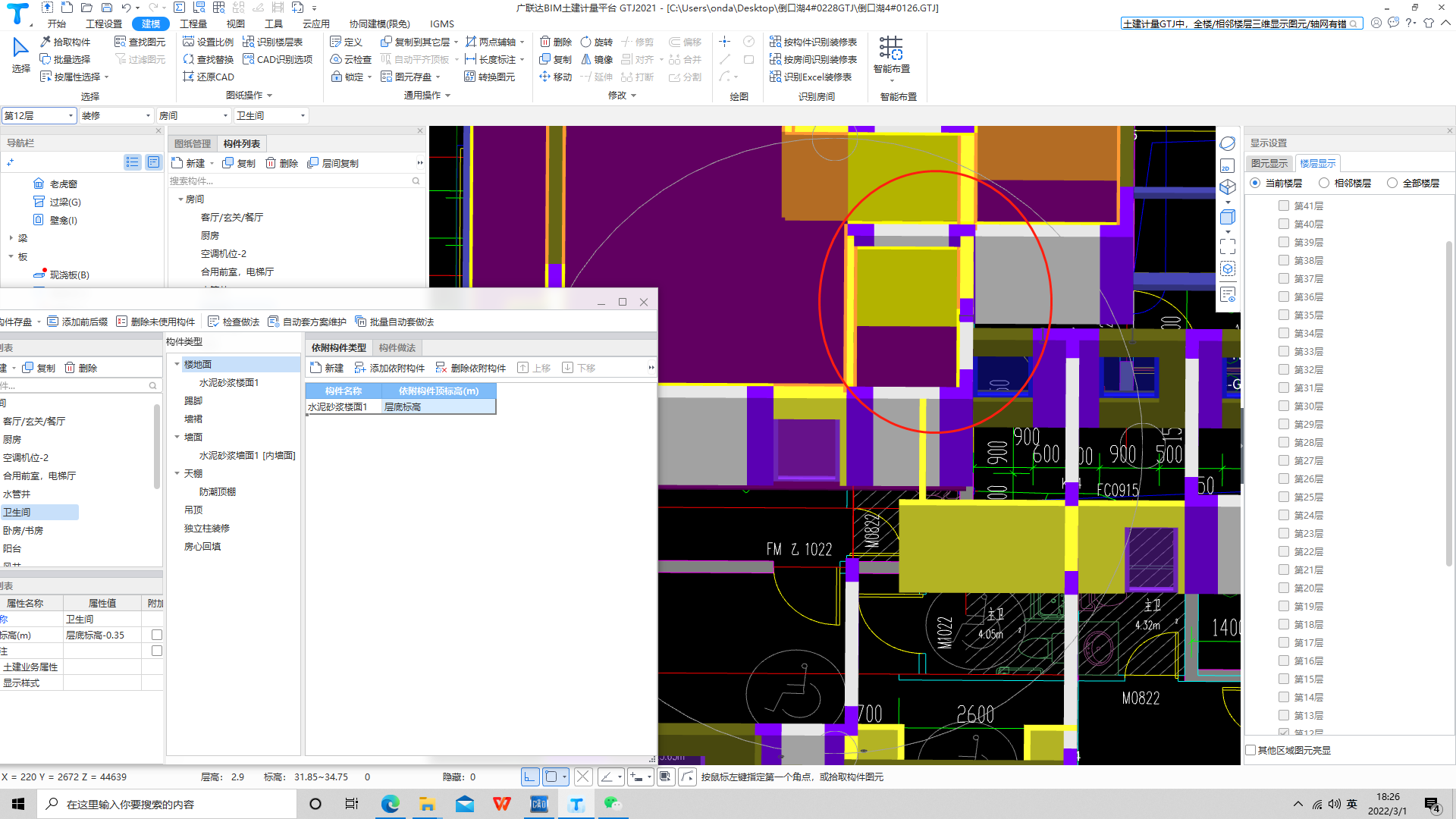
Task: Expand the 梁 navigation node
Action: [11, 238]
